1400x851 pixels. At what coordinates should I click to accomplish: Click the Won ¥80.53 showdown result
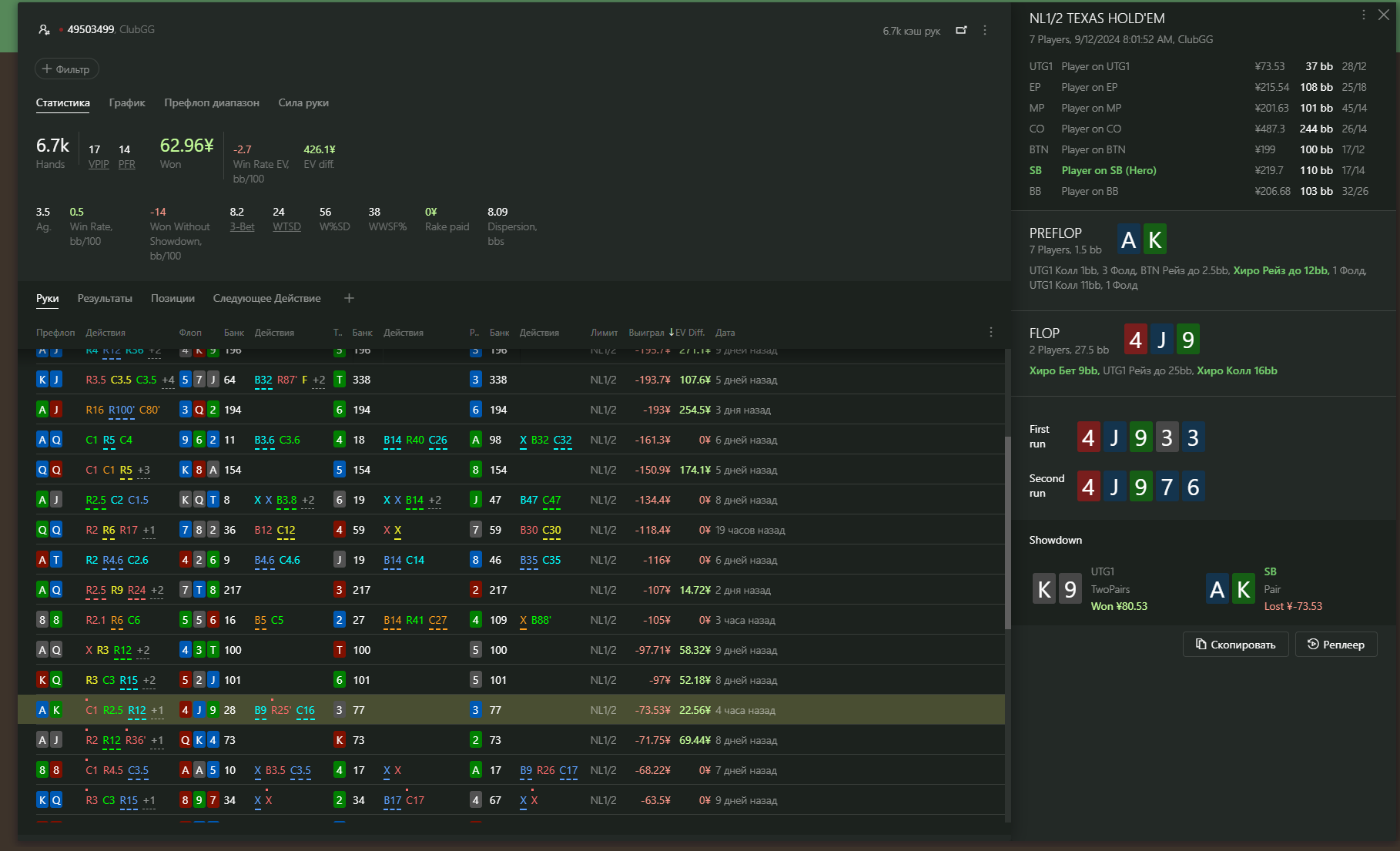click(1119, 606)
